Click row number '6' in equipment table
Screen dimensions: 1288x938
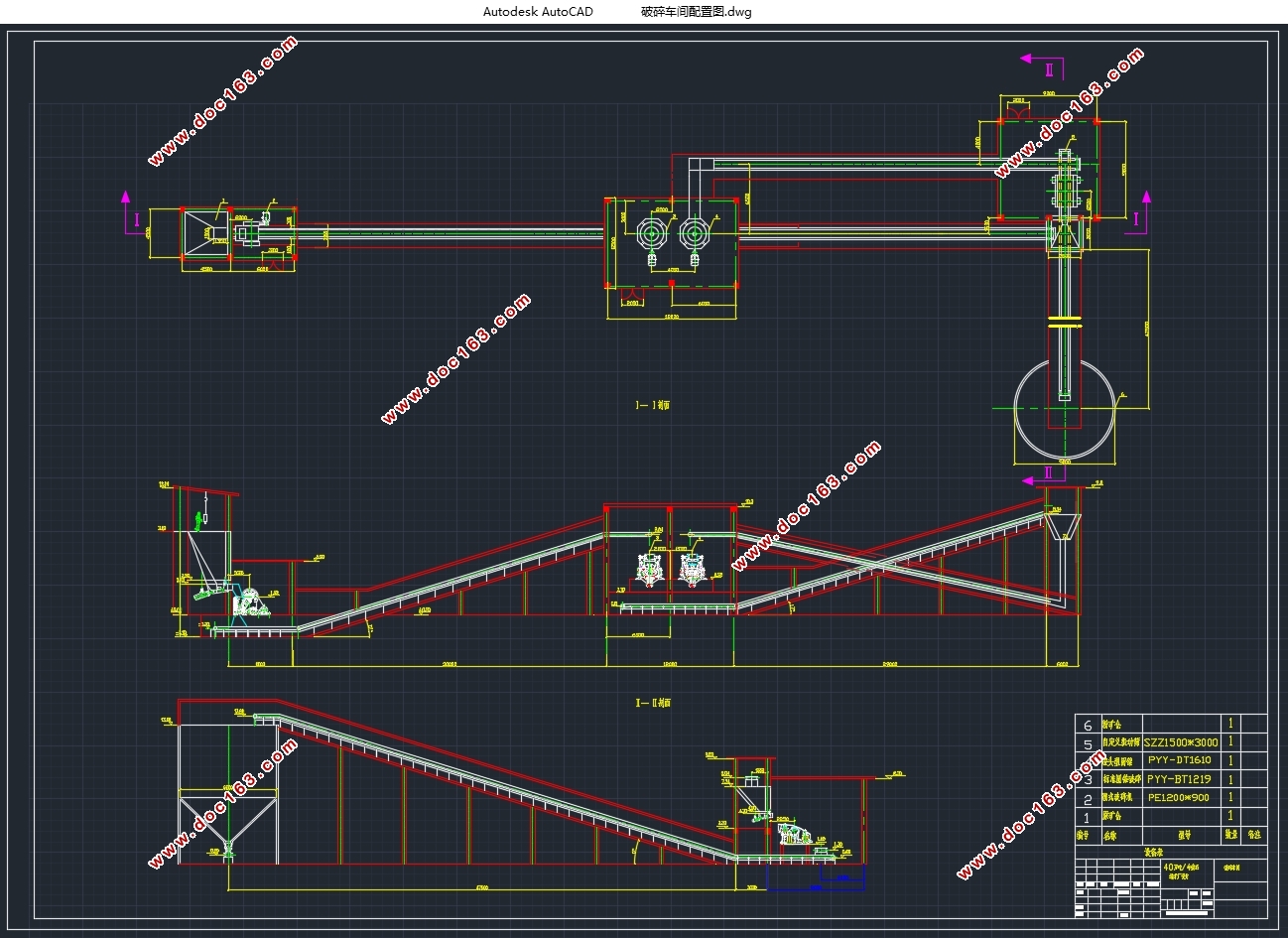click(x=1088, y=726)
